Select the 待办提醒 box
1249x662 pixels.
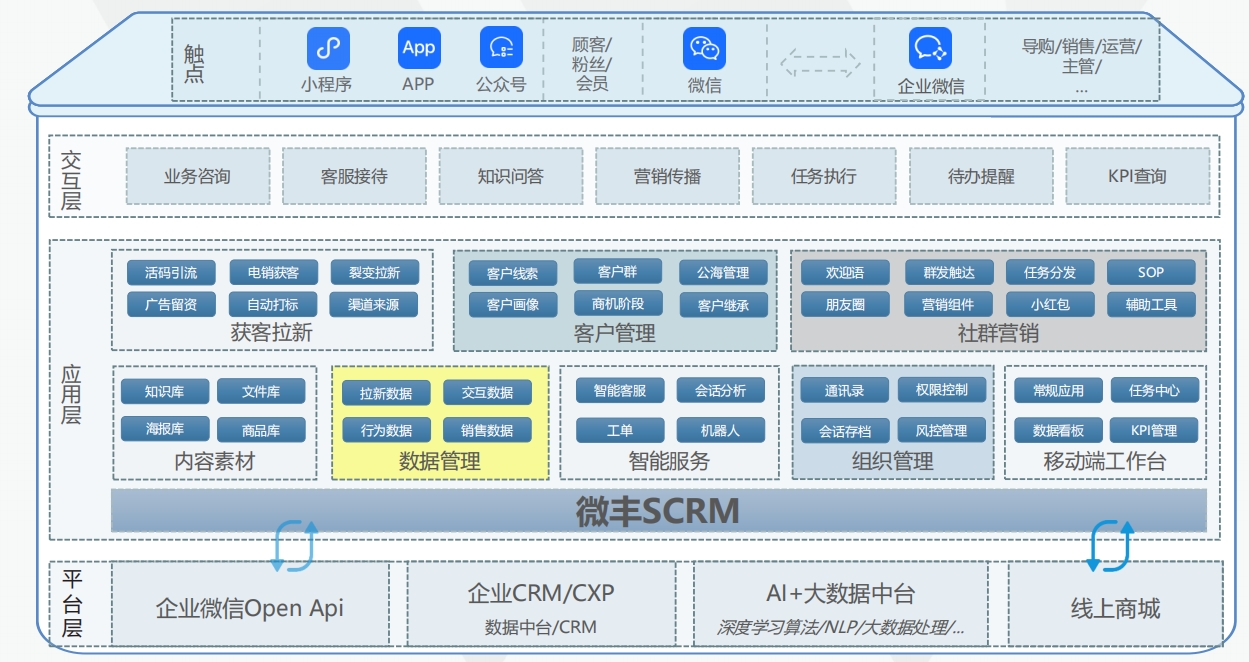[981, 176]
